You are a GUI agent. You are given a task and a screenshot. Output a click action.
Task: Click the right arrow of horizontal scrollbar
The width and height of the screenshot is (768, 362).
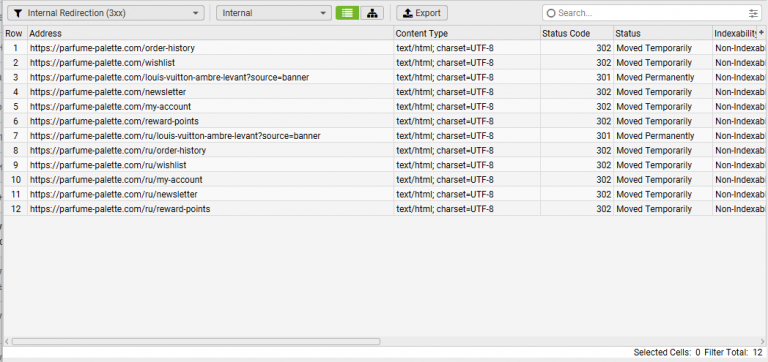[x=763, y=341]
